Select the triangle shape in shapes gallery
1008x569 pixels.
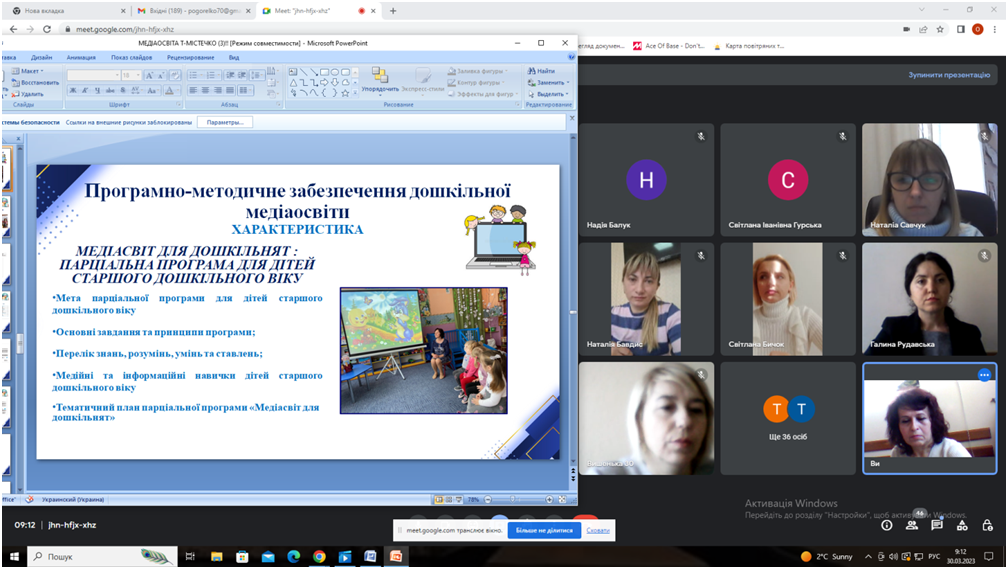pyautogui.click(x=293, y=82)
